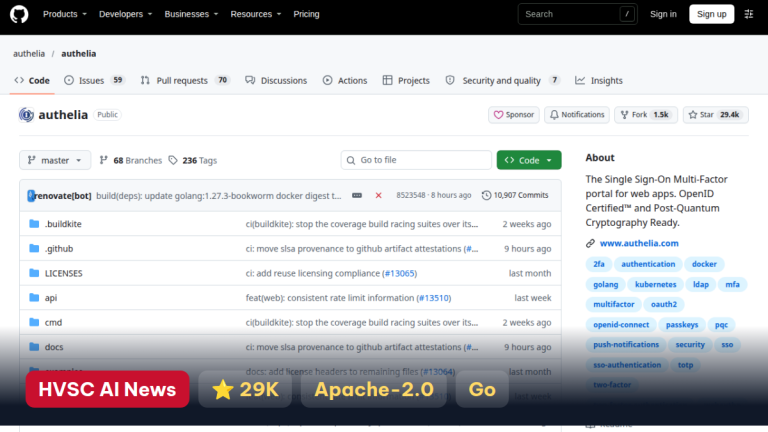Image resolution: width=768 pixels, height=432 pixels.
Task: Select the security topic tag
Action: [x=690, y=345]
